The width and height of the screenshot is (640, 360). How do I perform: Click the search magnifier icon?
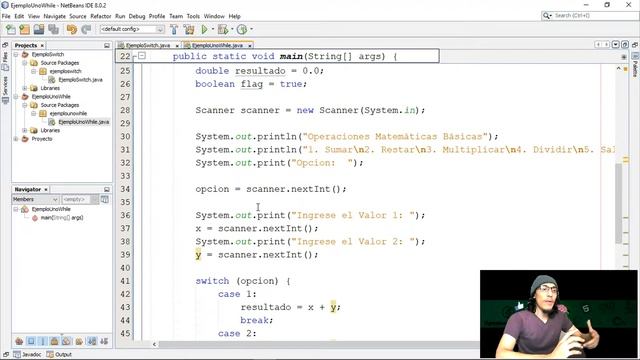pos(547,16)
